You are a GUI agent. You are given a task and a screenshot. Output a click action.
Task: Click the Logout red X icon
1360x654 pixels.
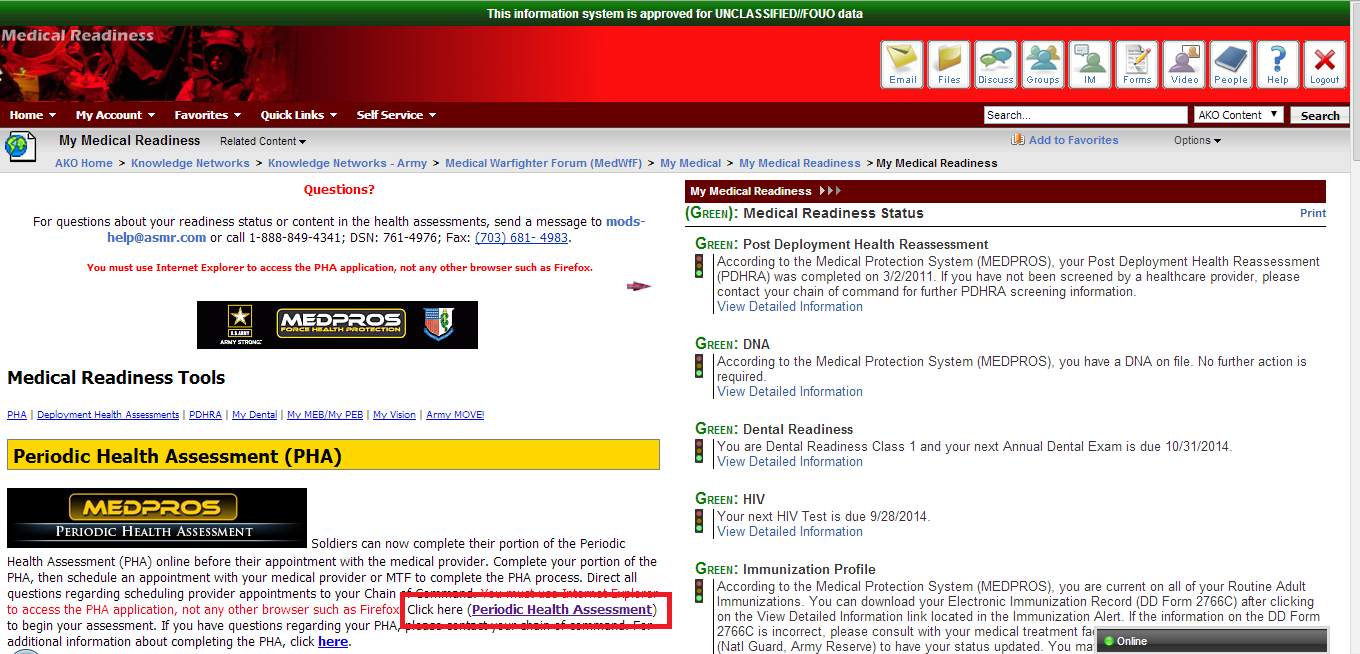point(1325,64)
